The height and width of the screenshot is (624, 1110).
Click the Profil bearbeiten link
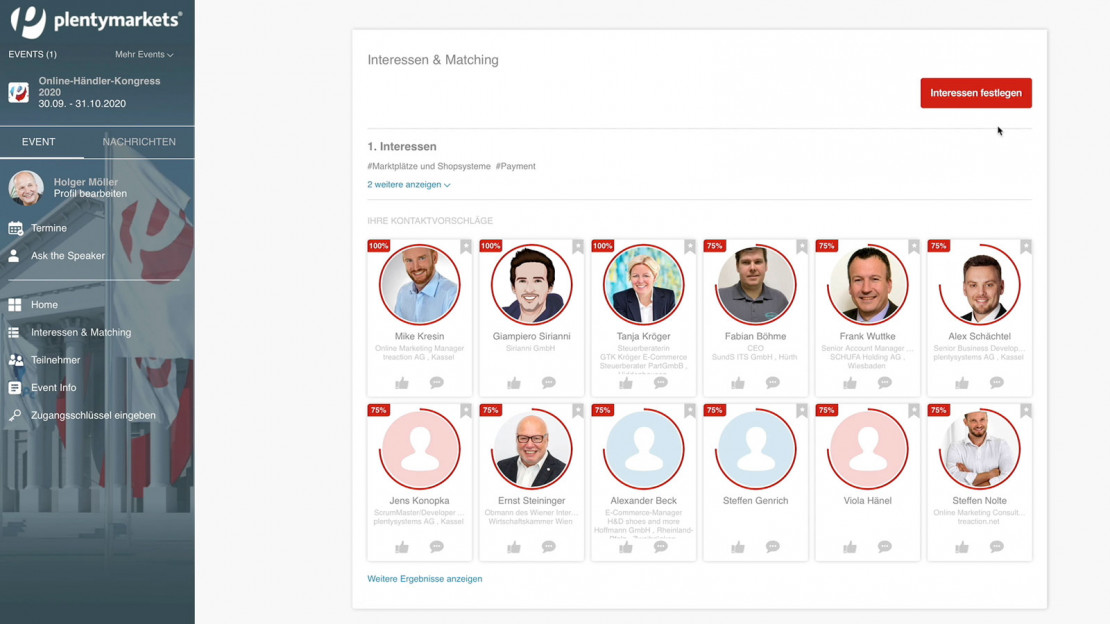coord(90,193)
